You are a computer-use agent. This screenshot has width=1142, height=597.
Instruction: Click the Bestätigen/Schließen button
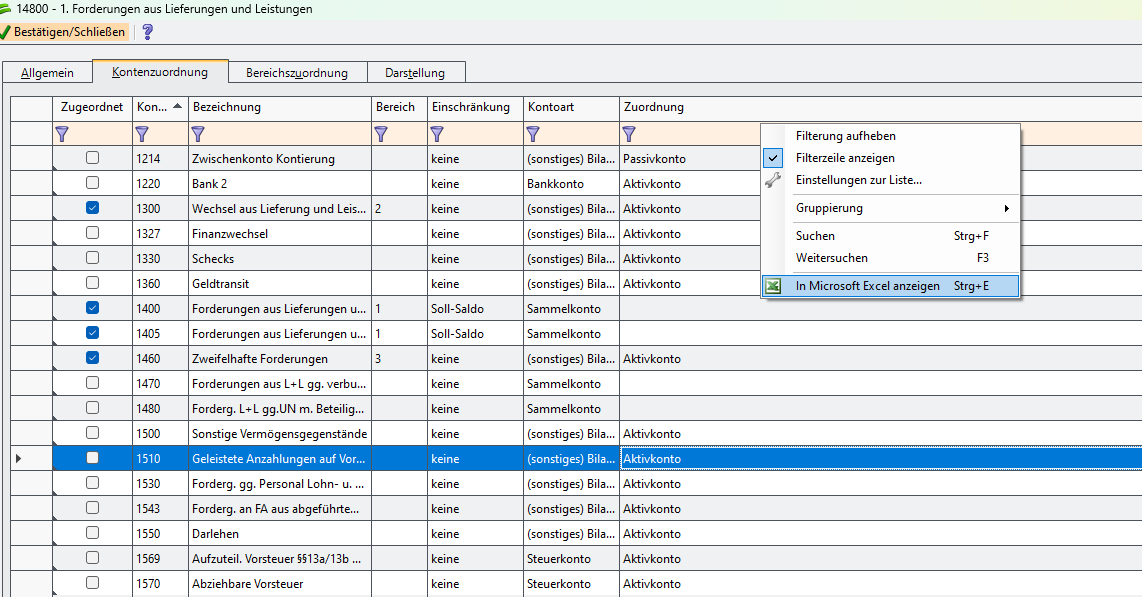[64, 32]
